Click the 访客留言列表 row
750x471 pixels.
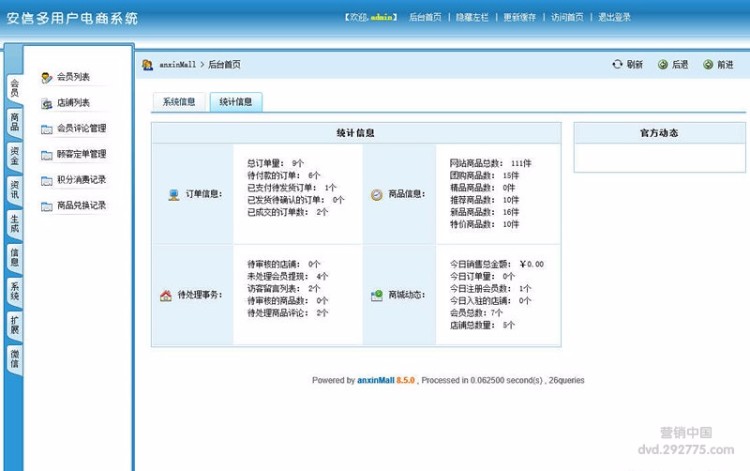(283, 288)
